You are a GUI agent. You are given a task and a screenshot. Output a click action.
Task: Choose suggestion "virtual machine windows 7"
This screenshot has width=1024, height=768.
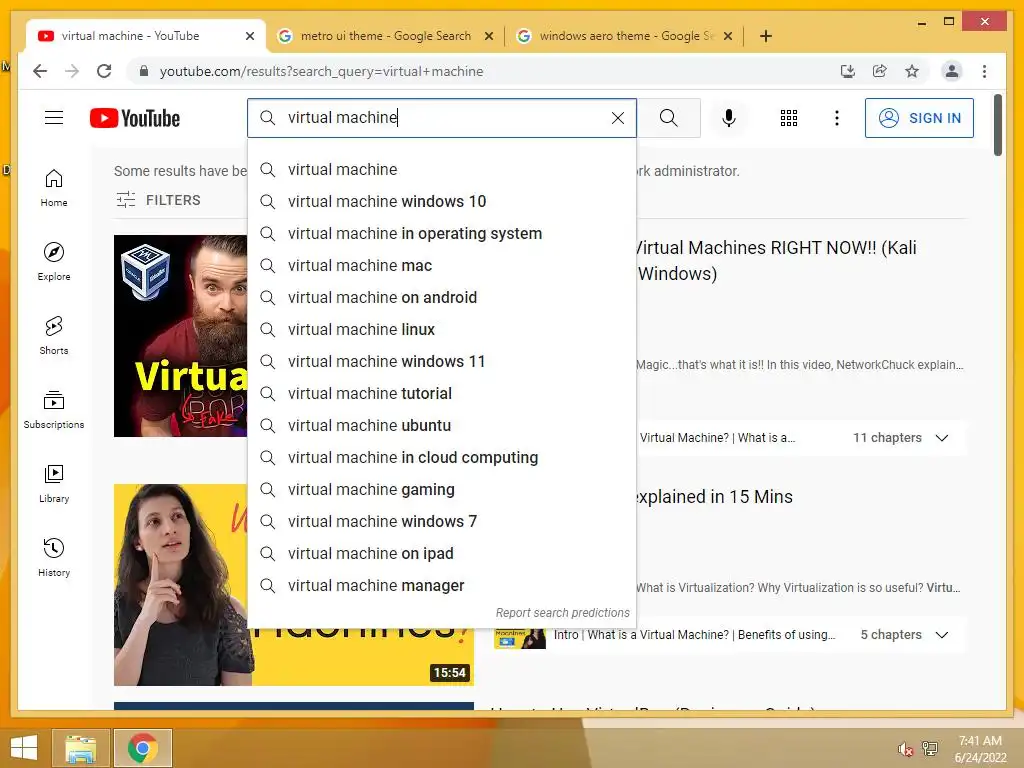(x=441, y=521)
